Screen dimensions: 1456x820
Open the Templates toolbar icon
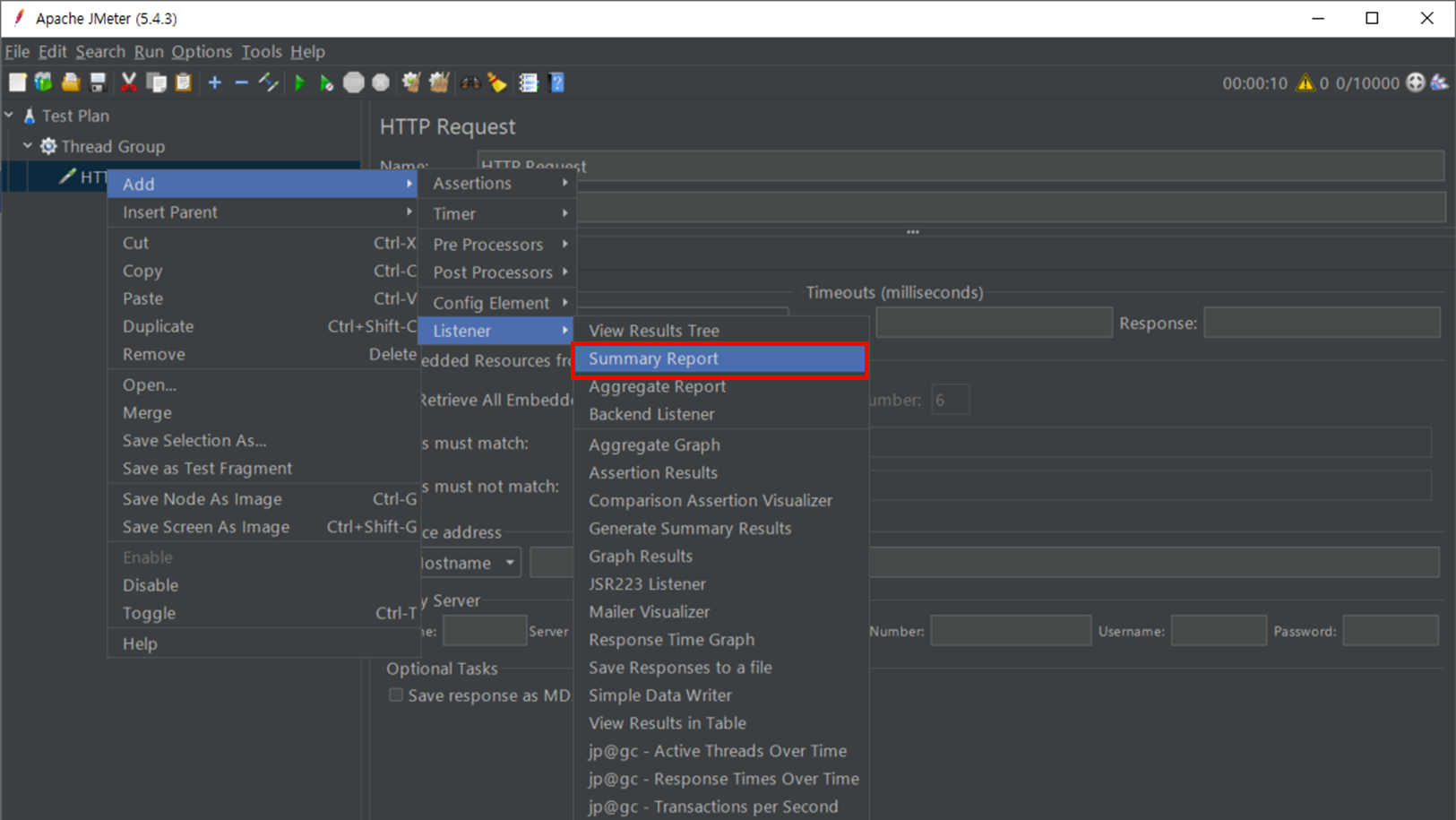[x=44, y=82]
